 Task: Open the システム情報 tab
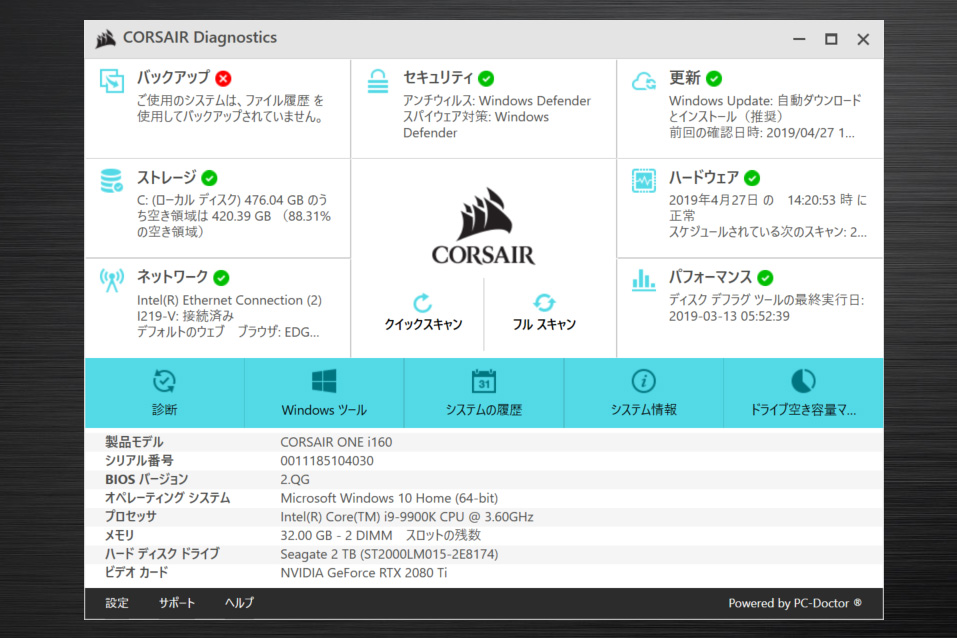tap(644, 393)
